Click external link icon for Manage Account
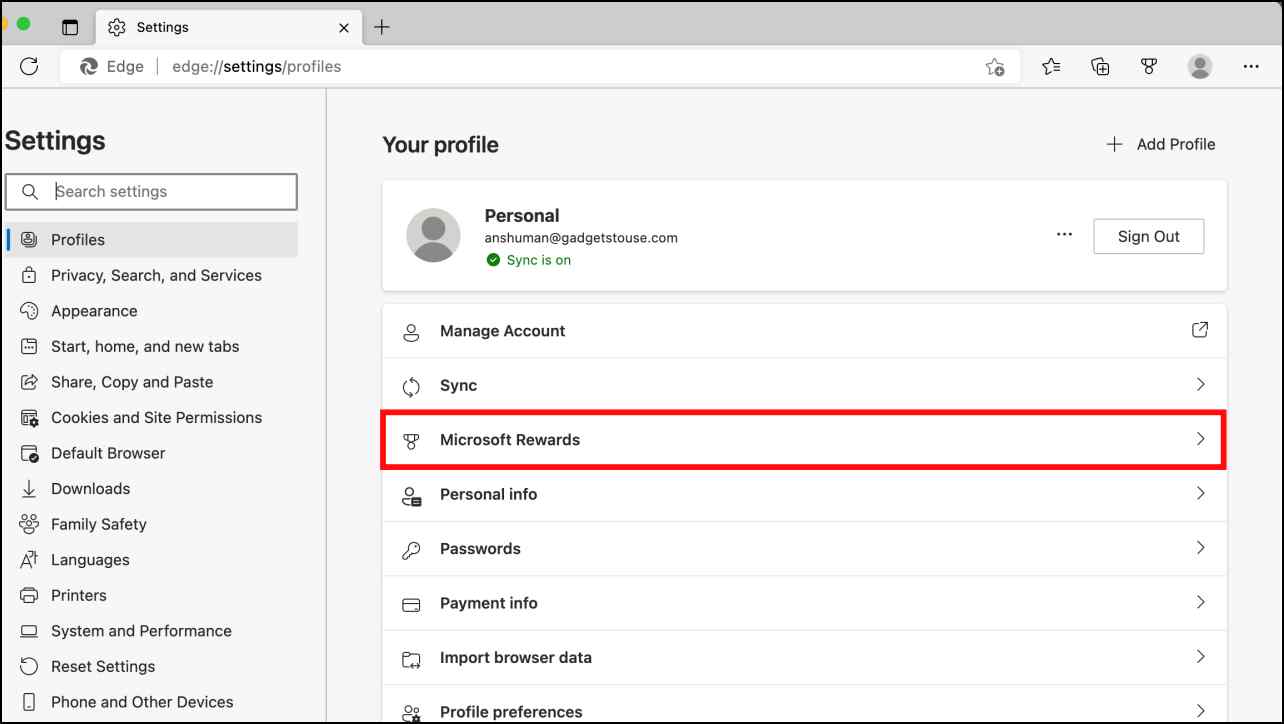This screenshot has width=1284, height=724. (x=1200, y=330)
